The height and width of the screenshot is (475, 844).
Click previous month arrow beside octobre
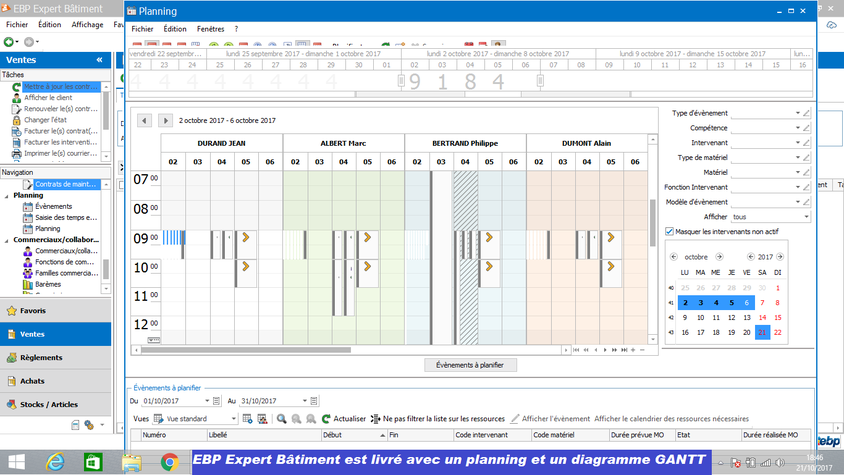pos(674,257)
